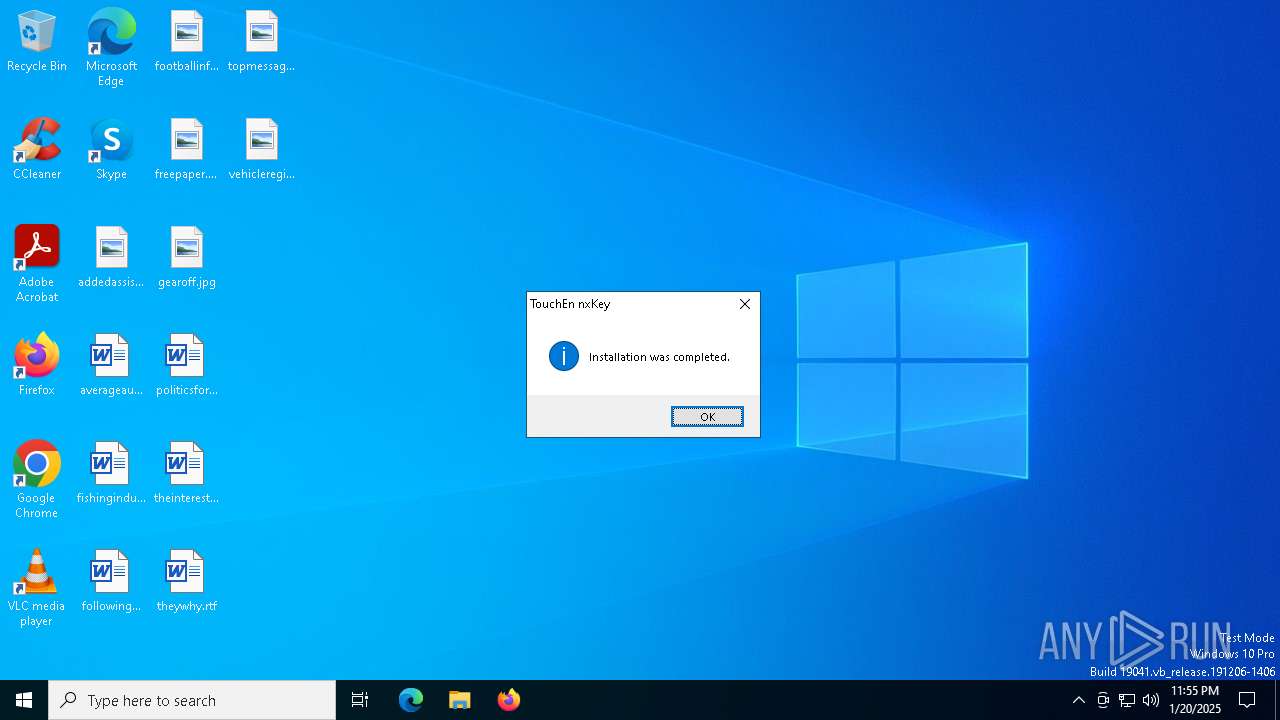Select the Adobe Acrobat desktop shortcut
Viewport: 1280px width, 720px height.
pos(37,264)
